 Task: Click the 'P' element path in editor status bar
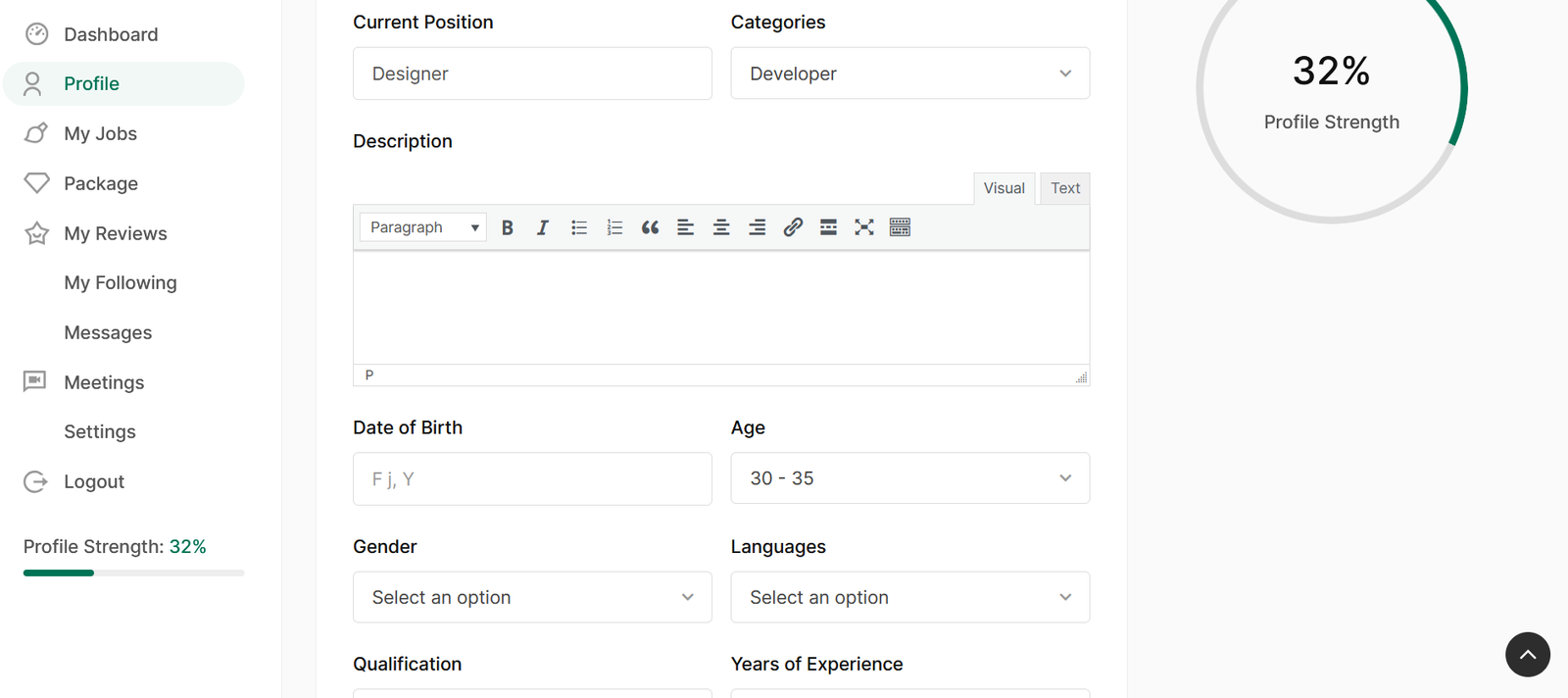369,375
